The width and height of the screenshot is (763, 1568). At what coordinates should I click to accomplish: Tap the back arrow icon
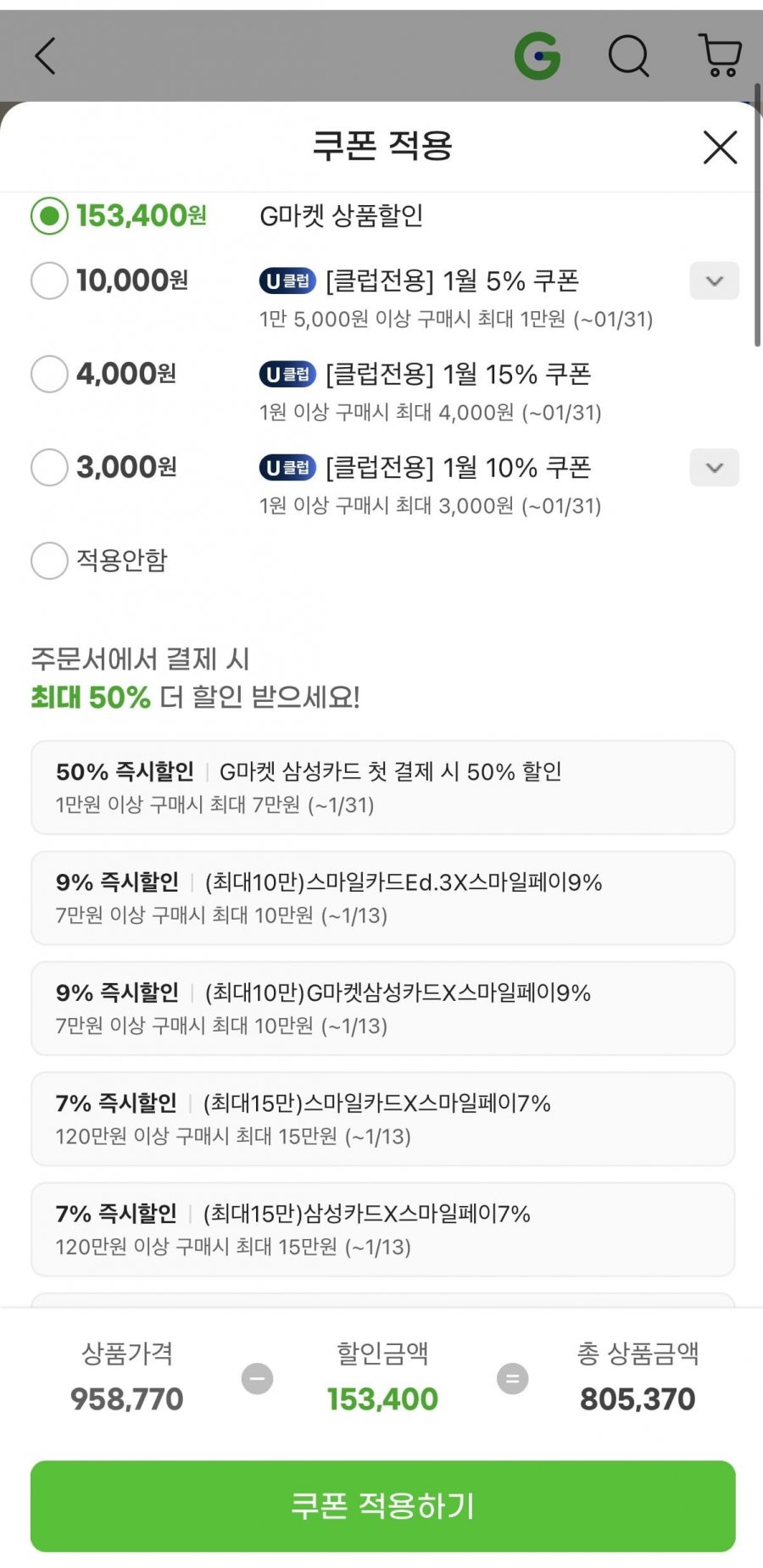click(46, 56)
